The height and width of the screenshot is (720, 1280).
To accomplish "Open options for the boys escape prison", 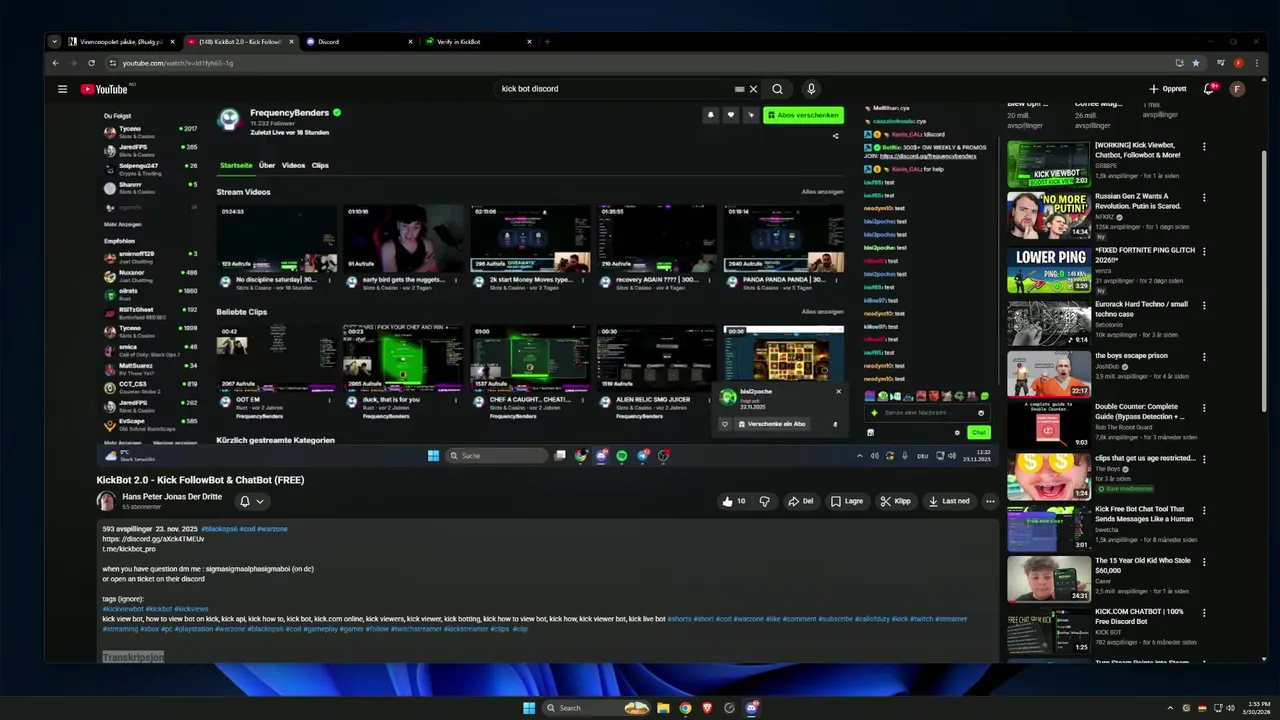I will pyautogui.click(x=1204, y=357).
